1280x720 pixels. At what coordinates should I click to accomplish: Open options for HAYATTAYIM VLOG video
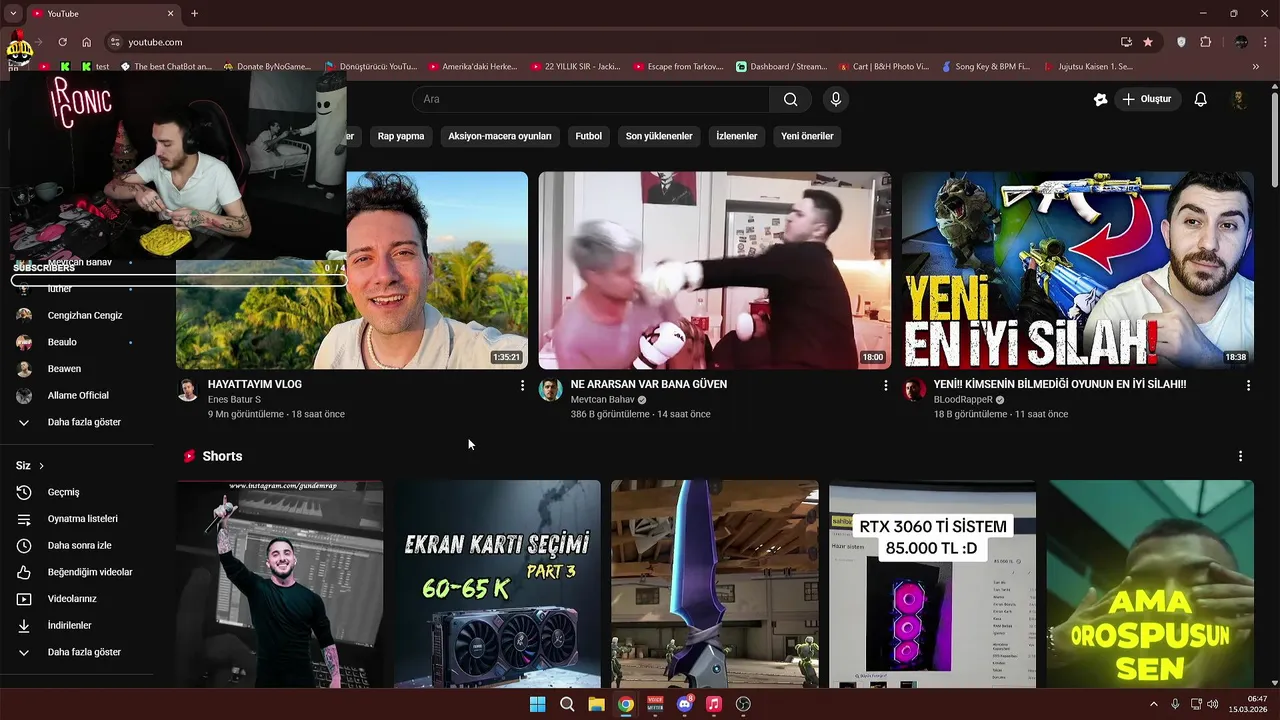click(x=522, y=385)
